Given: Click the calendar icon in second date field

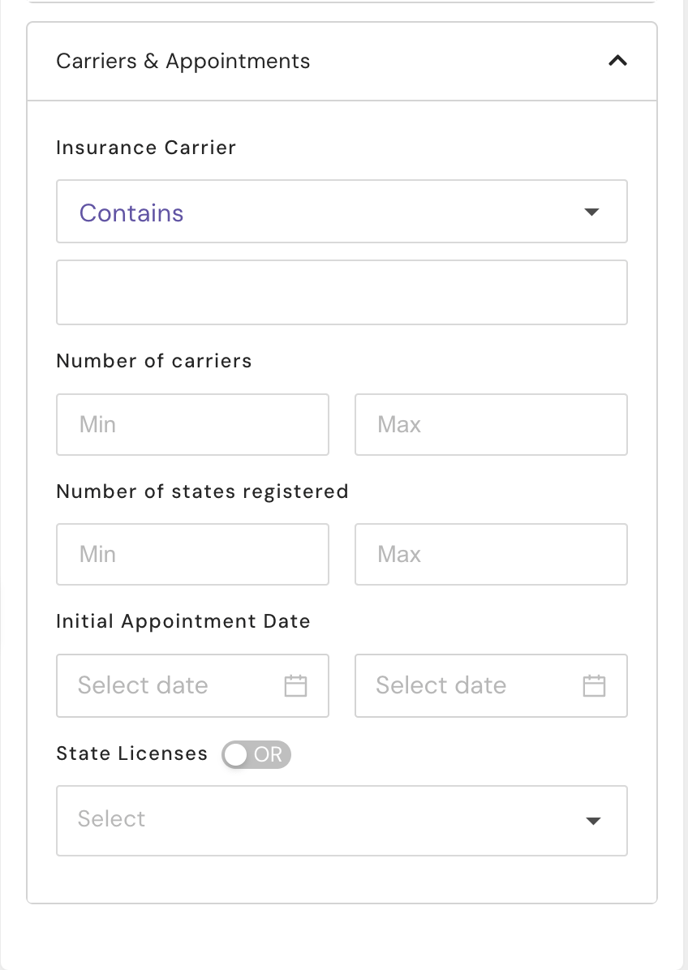Looking at the screenshot, I should (x=594, y=685).
